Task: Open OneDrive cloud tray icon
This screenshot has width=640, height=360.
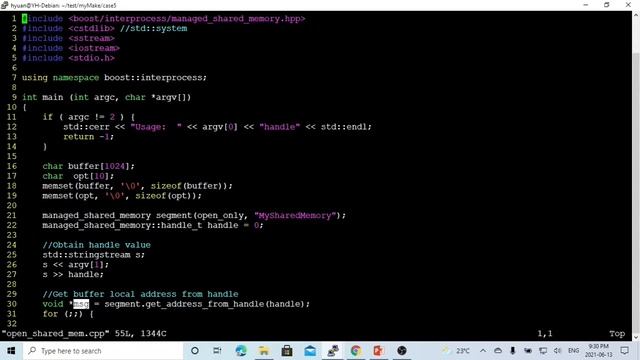Action: (x=498, y=351)
